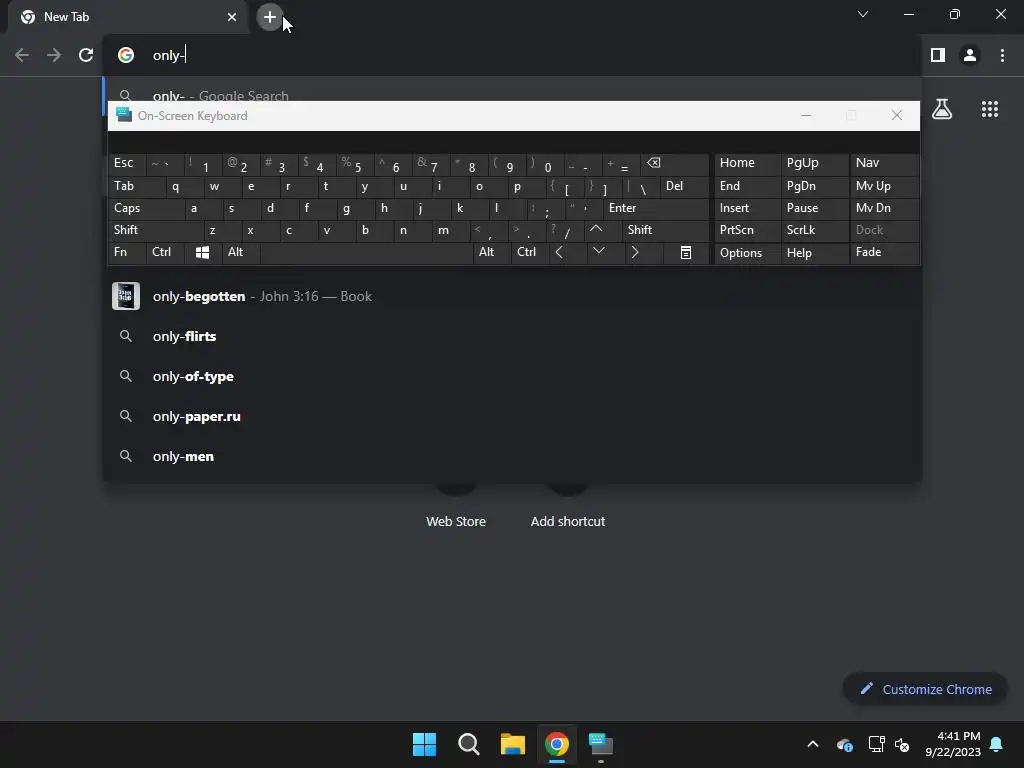Toggle the Nav key on keyboard
Screen dimensions: 1024x768
[884, 163]
